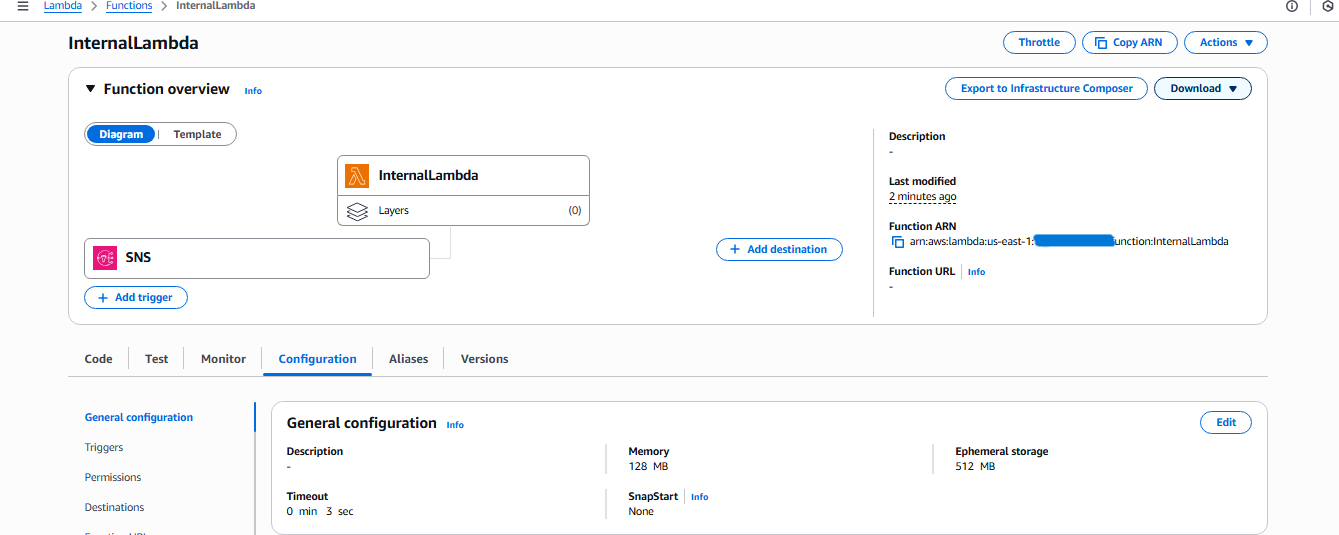Click the orange Lambda function icon
This screenshot has height=535, width=1339.
tap(357, 176)
